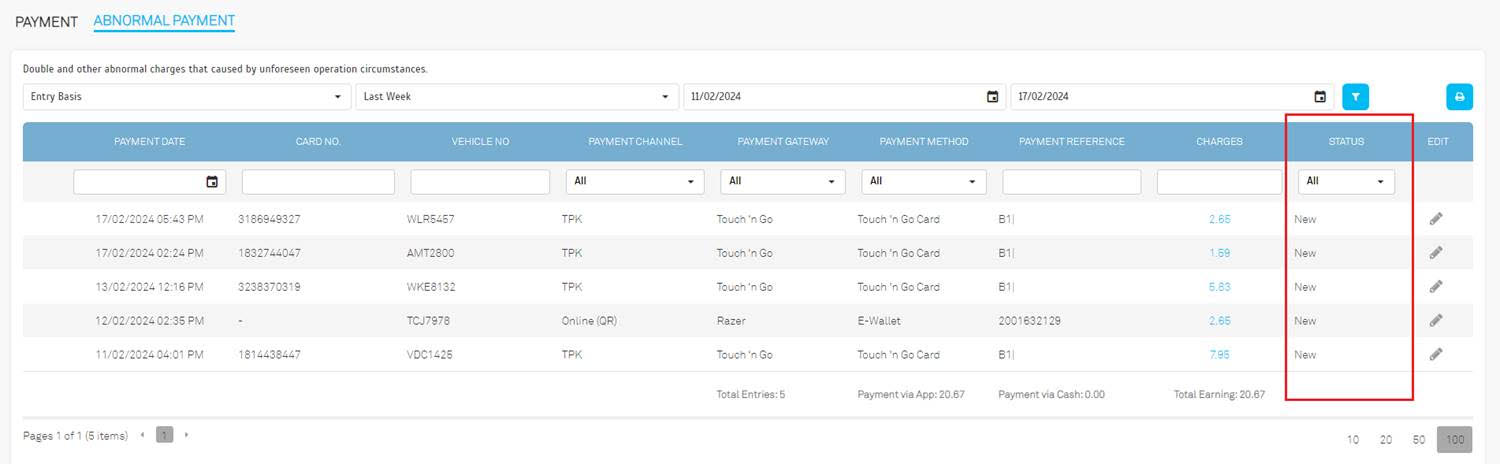Viewport: 1500px width, 464px height.
Task: Click pencil icon for vehicle VDC1425
Action: (1436, 354)
